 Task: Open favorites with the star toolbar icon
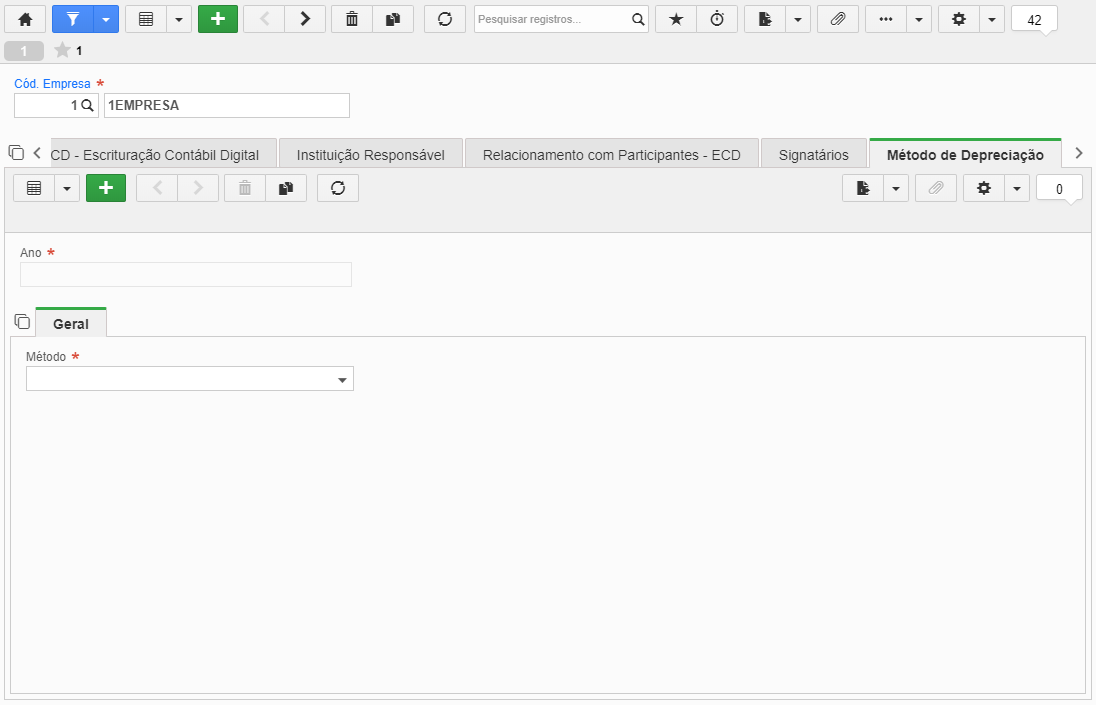pos(676,20)
